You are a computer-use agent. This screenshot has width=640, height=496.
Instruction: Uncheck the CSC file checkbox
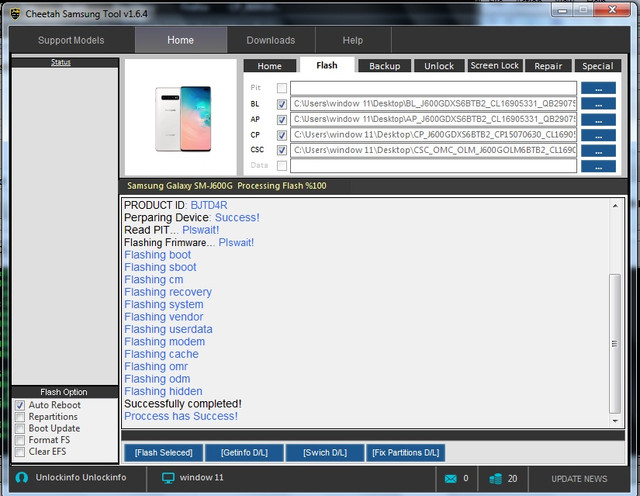282,150
